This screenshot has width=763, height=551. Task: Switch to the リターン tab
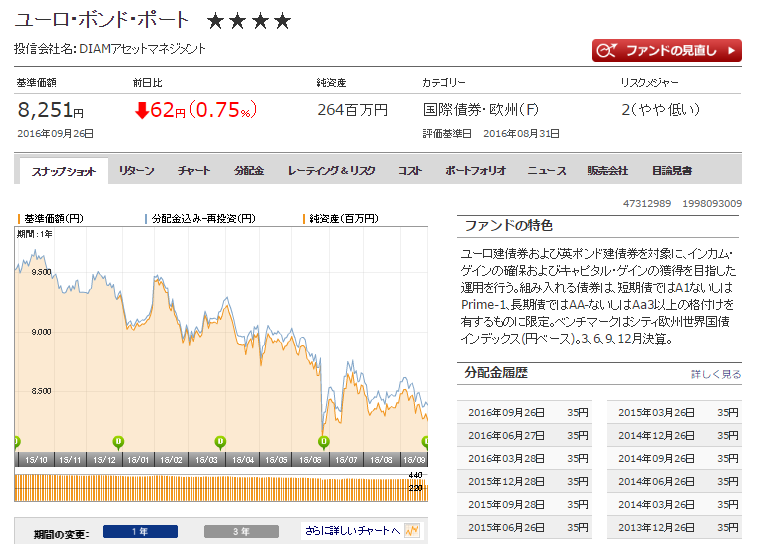coord(137,170)
